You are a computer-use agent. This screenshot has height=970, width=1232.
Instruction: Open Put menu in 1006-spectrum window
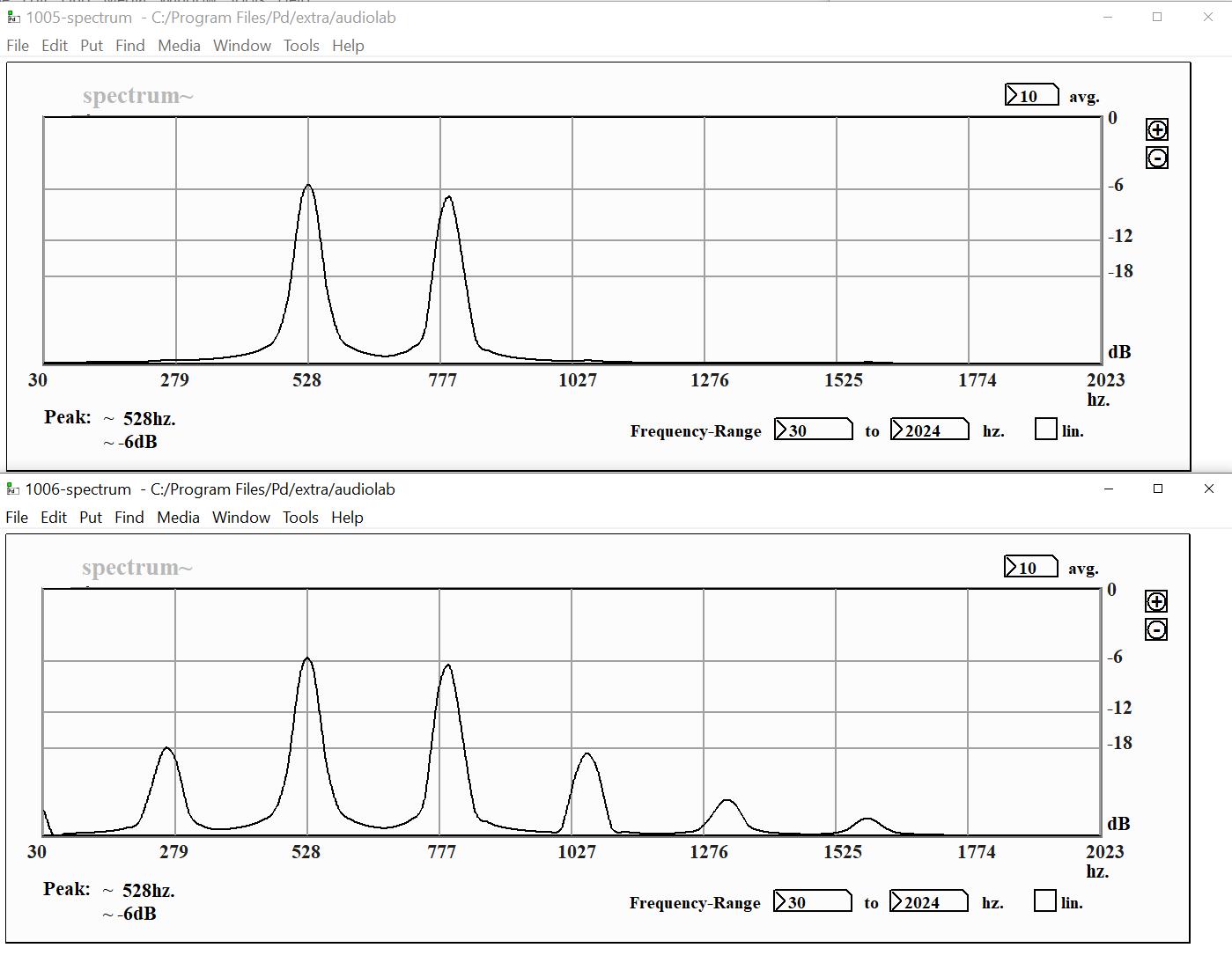[x=91, y=518]
